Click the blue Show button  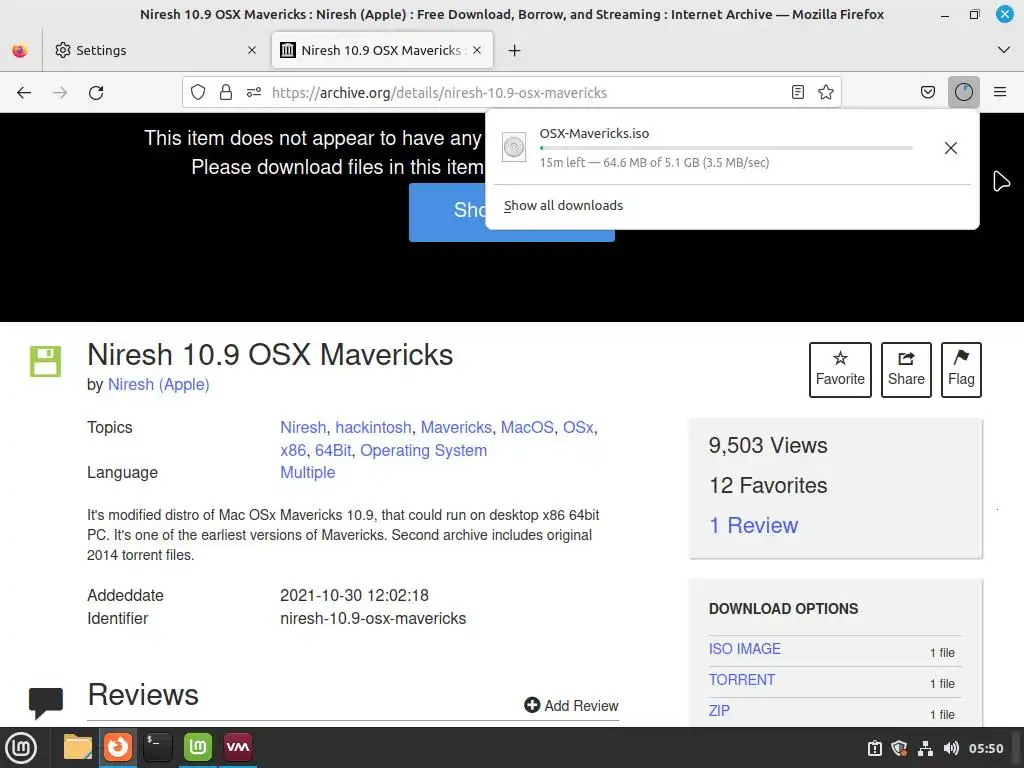[x=511, y=212]
